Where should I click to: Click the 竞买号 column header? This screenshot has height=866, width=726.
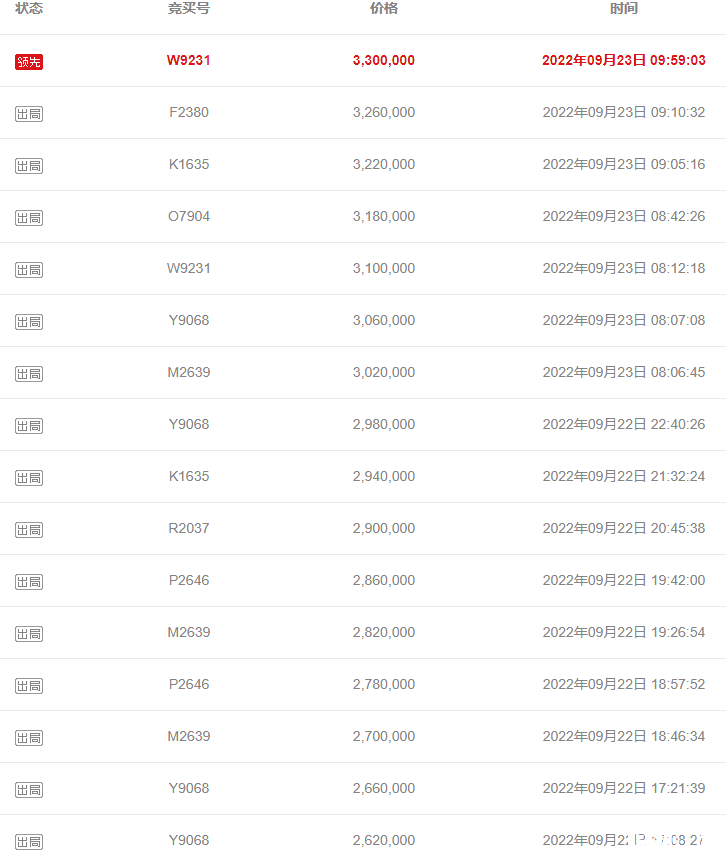point(189,8)
